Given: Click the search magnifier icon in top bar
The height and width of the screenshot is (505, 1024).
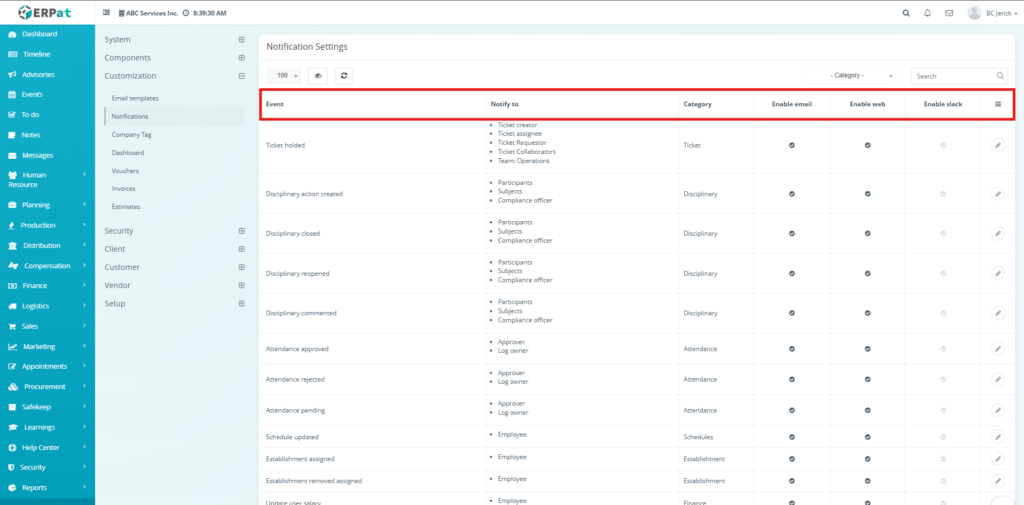Looking at the screenshot, I should [906, 13].
